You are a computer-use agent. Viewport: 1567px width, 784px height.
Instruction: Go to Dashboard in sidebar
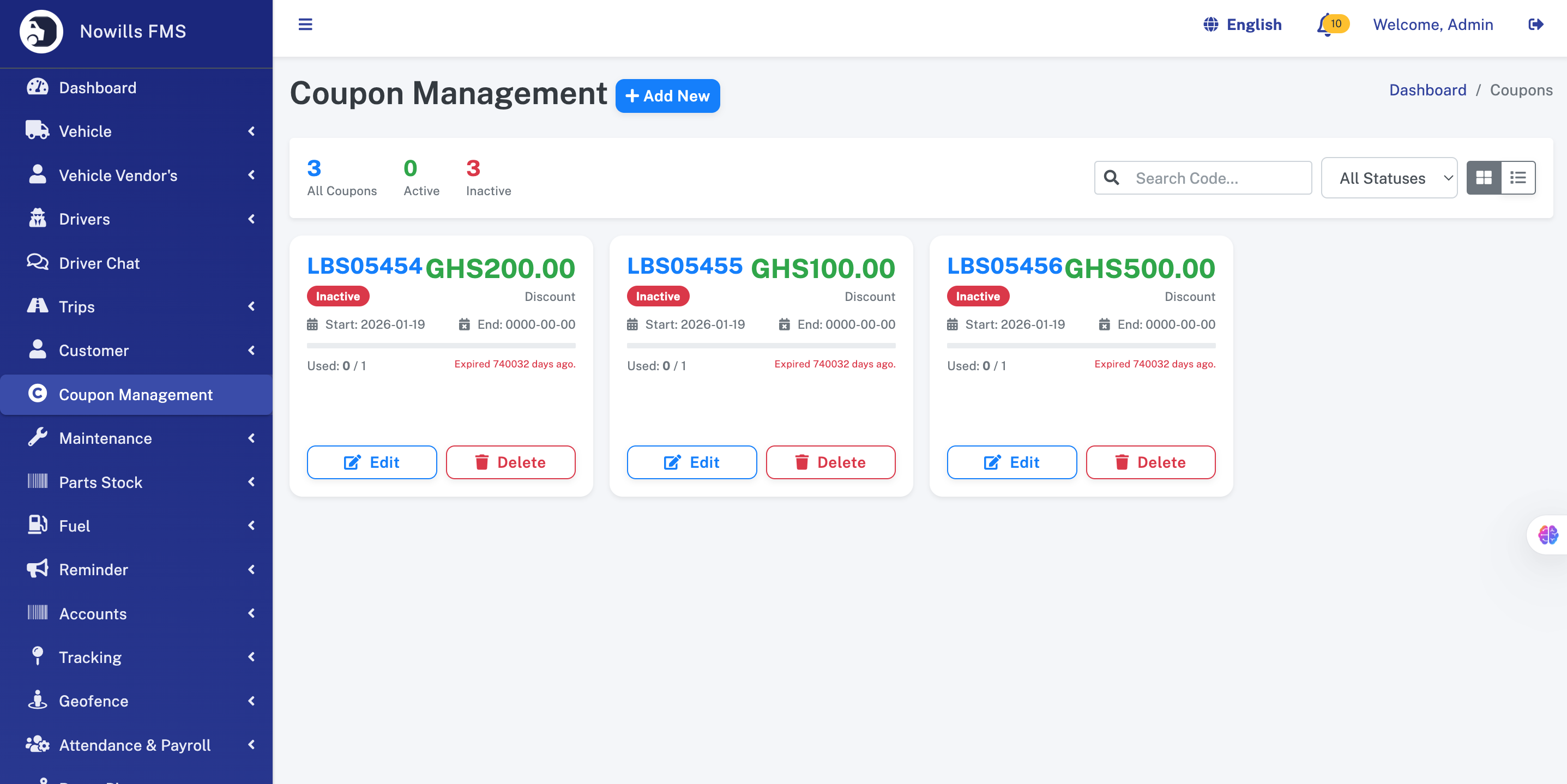coord(98,88)
